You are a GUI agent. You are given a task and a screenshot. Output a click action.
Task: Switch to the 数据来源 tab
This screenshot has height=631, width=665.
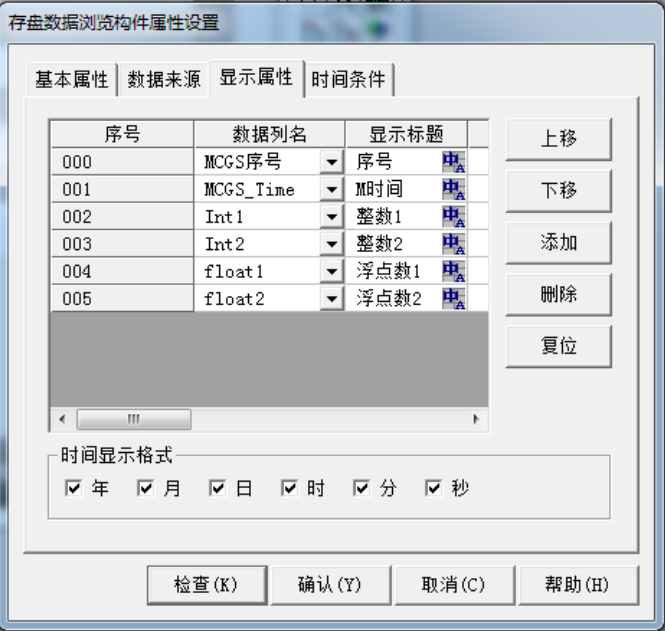coord(164,80)
